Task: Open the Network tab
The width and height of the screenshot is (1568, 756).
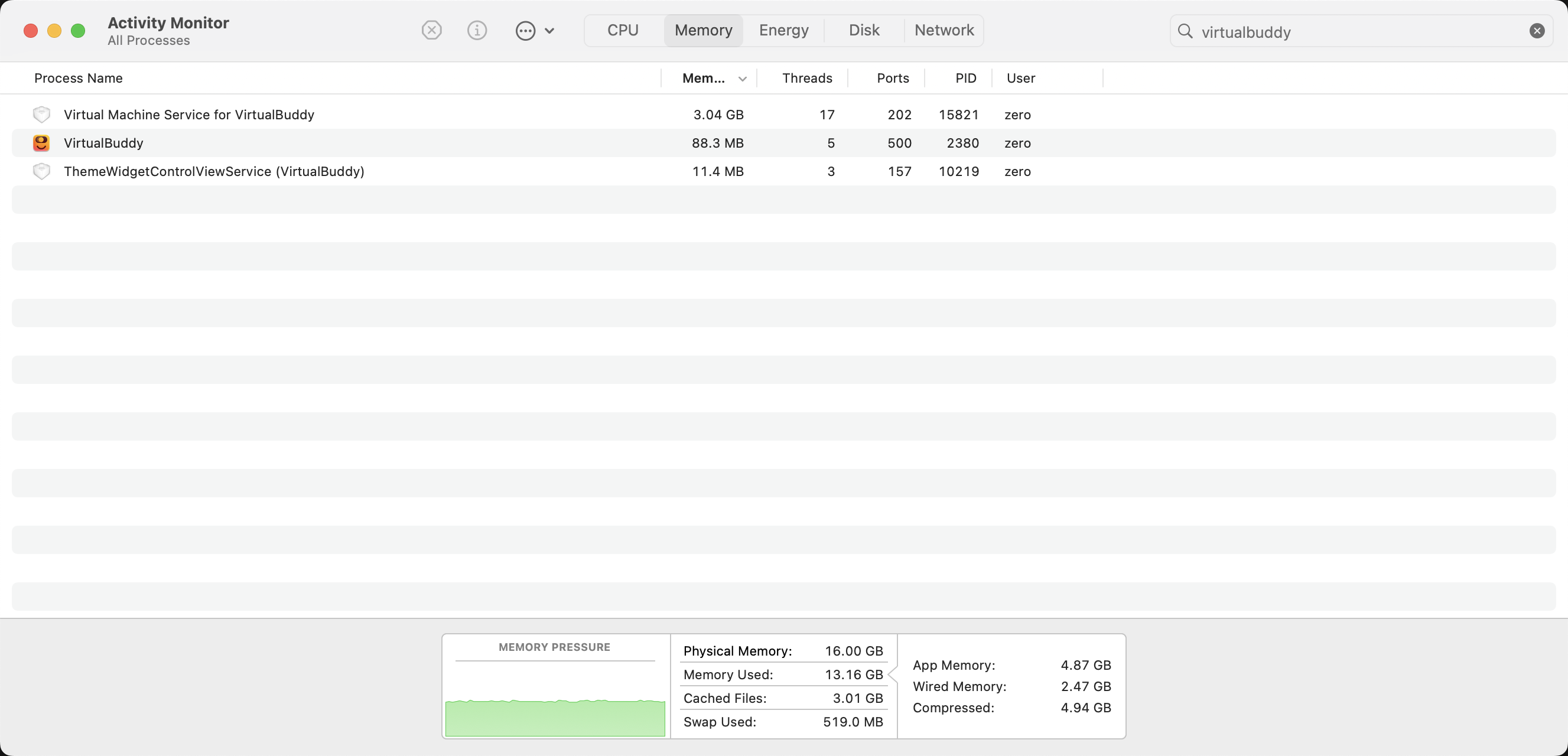Action: (944, 31)
